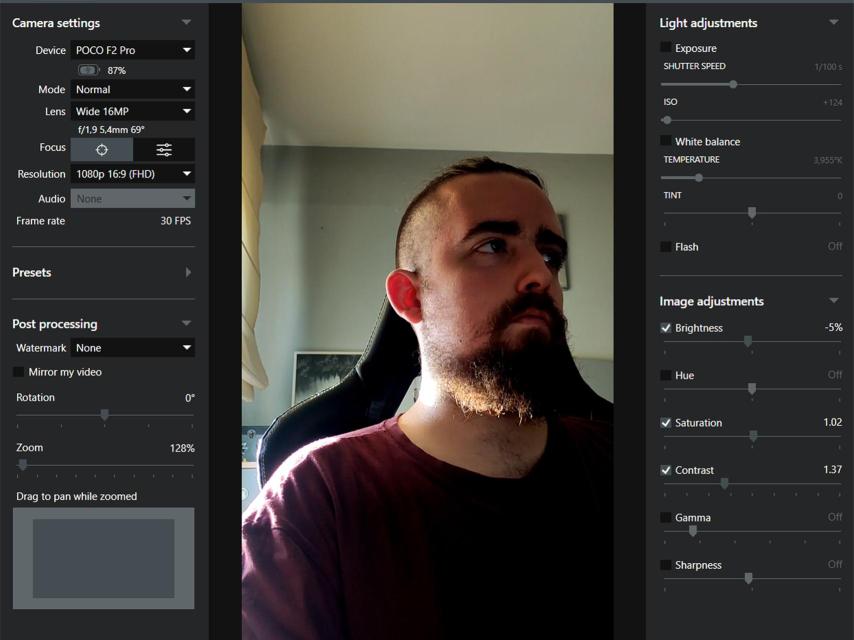Image resolution: width=854 pixels, height=640 pixels.
Task: Select the auto focus crosshair icon
Action: (x=101, y=149)
